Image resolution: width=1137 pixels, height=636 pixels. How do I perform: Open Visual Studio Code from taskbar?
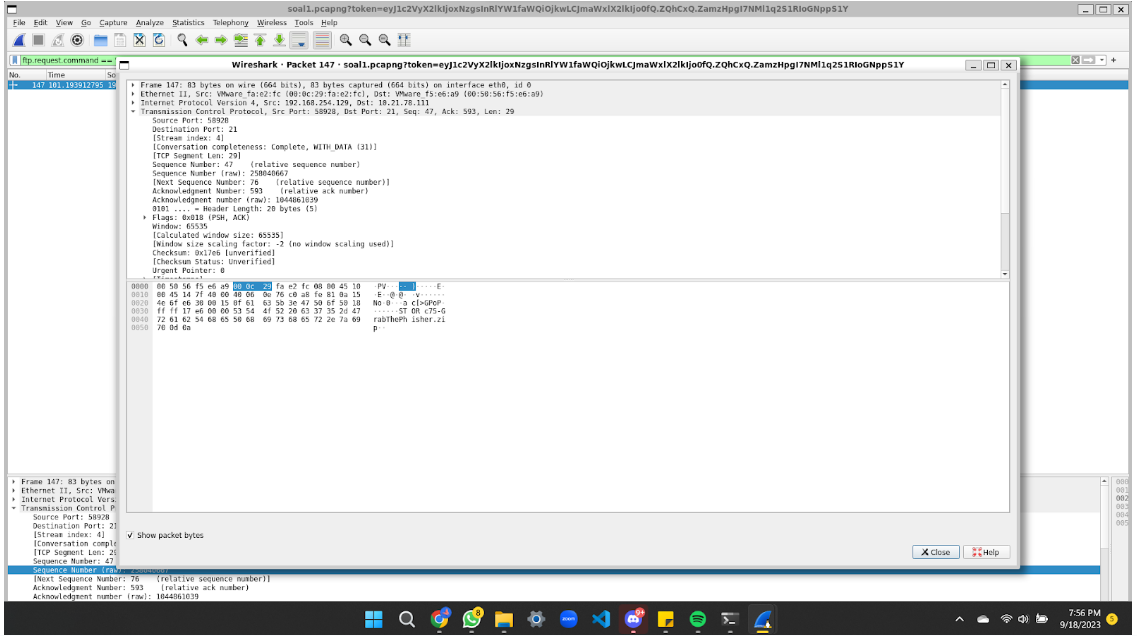tap(601, 619)
